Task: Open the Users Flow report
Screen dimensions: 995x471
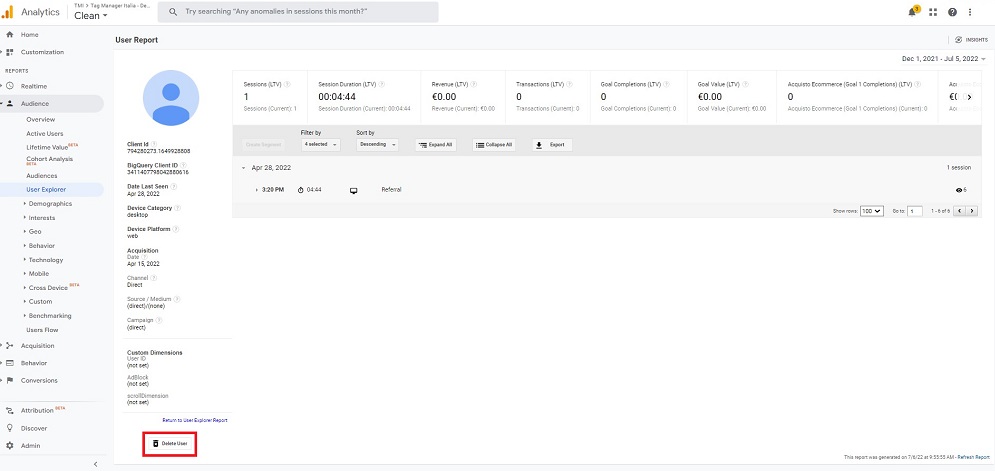Action: [42, 330]
